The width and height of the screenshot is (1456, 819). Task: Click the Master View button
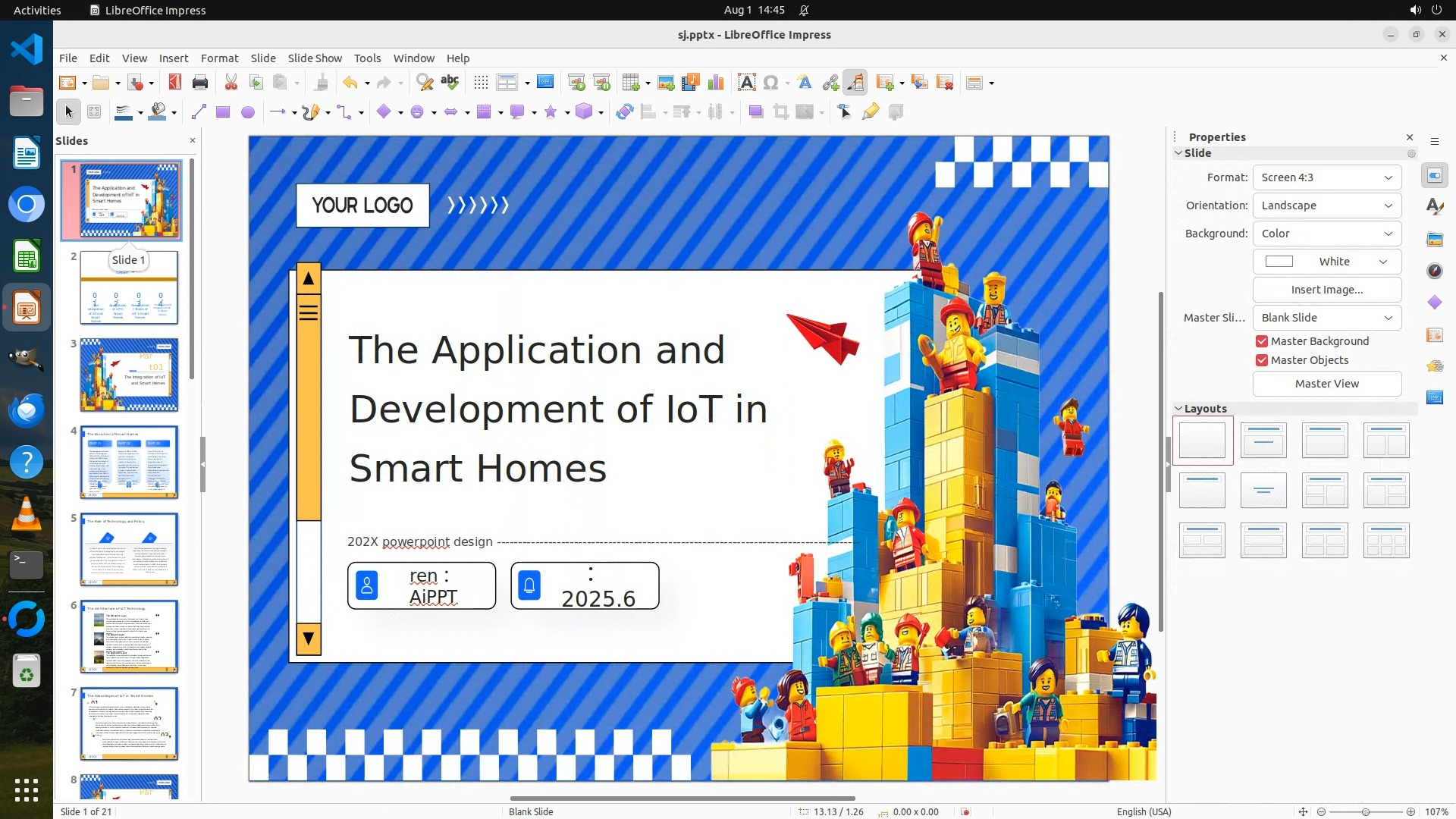pos(1326,384)
